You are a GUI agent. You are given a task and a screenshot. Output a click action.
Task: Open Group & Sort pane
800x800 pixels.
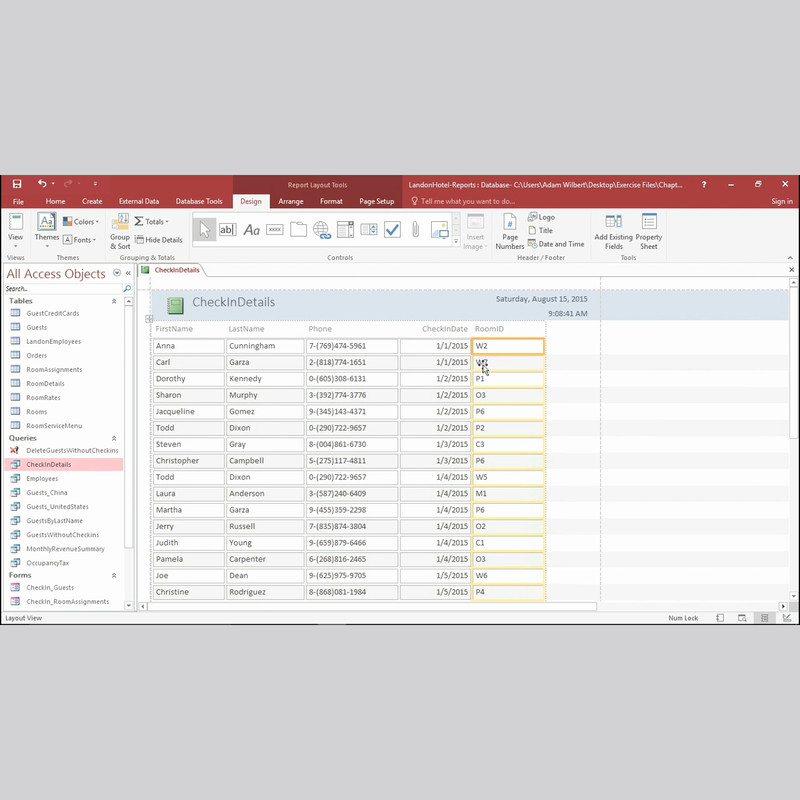(x=120, y=232)
